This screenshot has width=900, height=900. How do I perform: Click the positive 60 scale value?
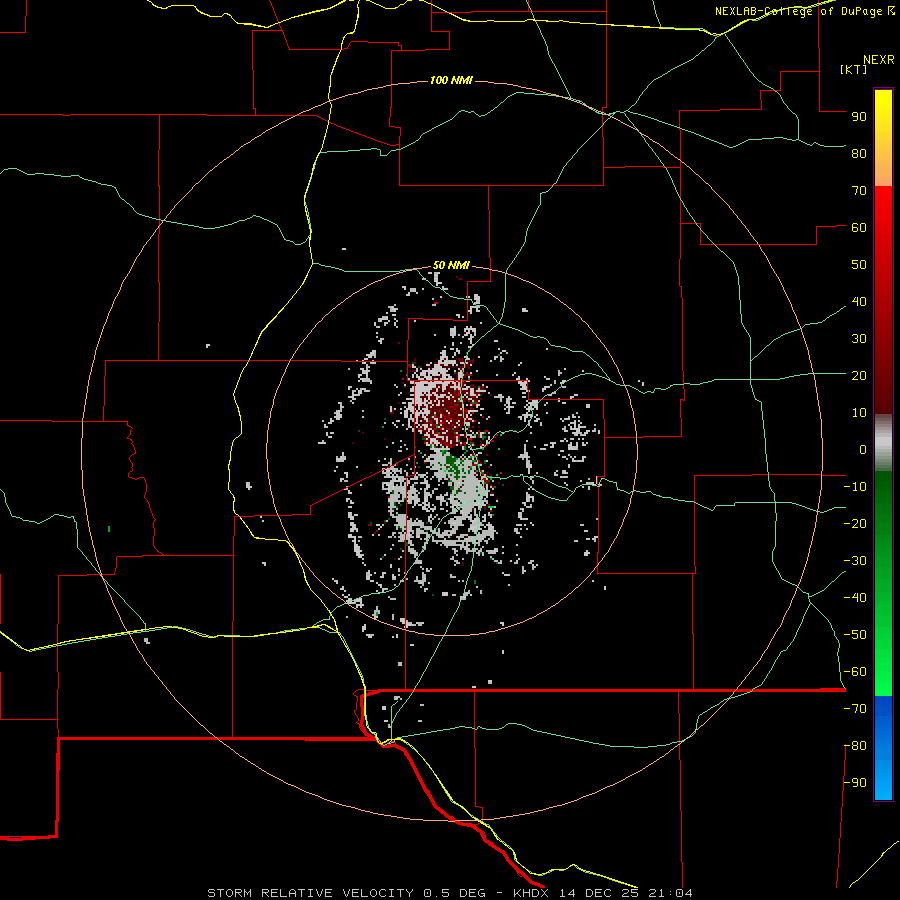(859, 227)
